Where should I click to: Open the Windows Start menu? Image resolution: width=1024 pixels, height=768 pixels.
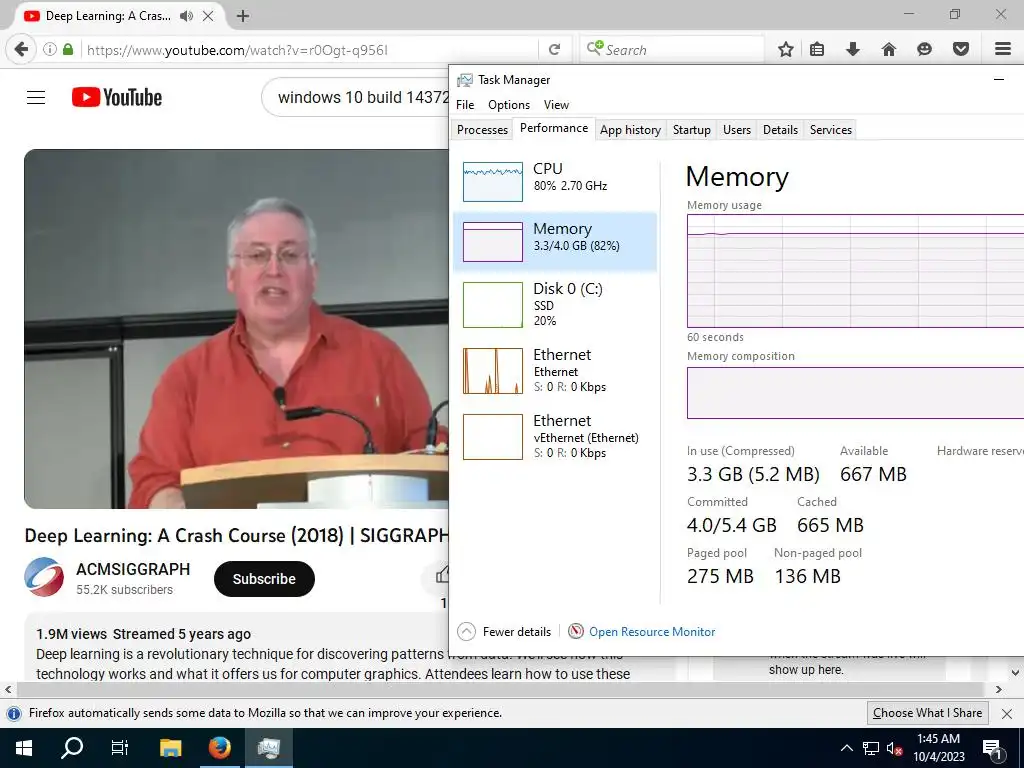pos(24,748)
